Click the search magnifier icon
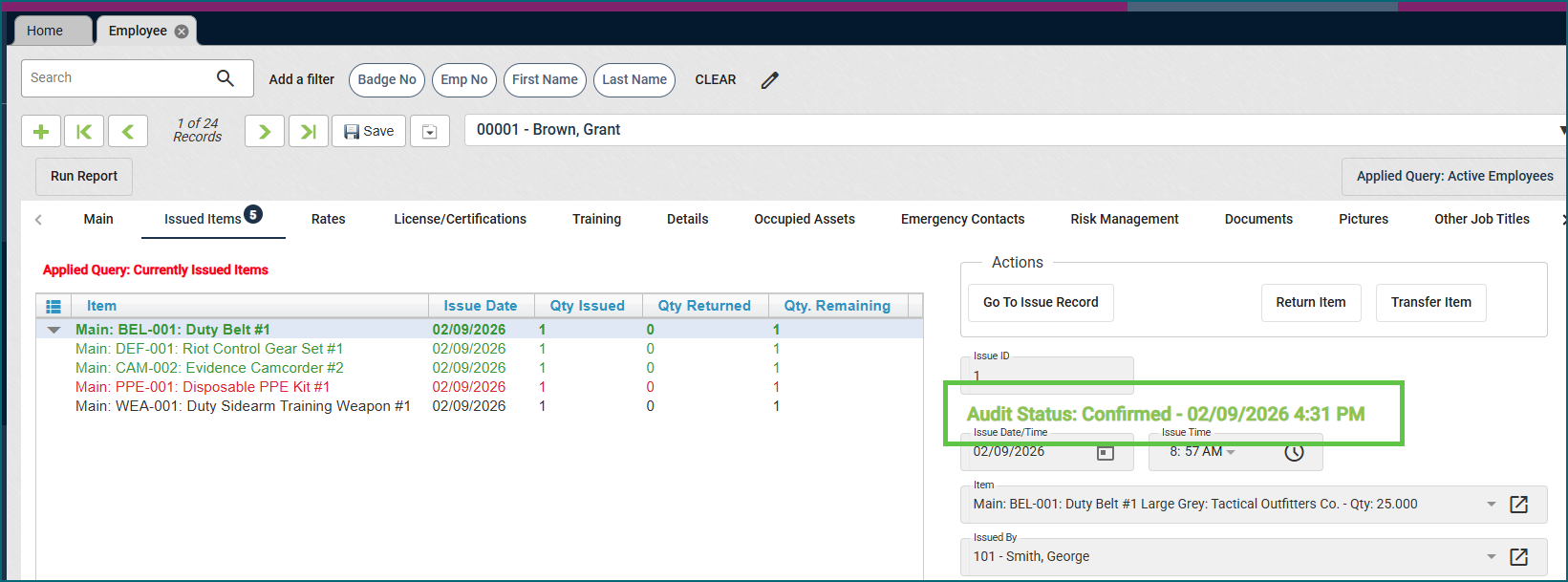Image resolution: width=1568 pixels, height=582 pixels. click(226, 78)
